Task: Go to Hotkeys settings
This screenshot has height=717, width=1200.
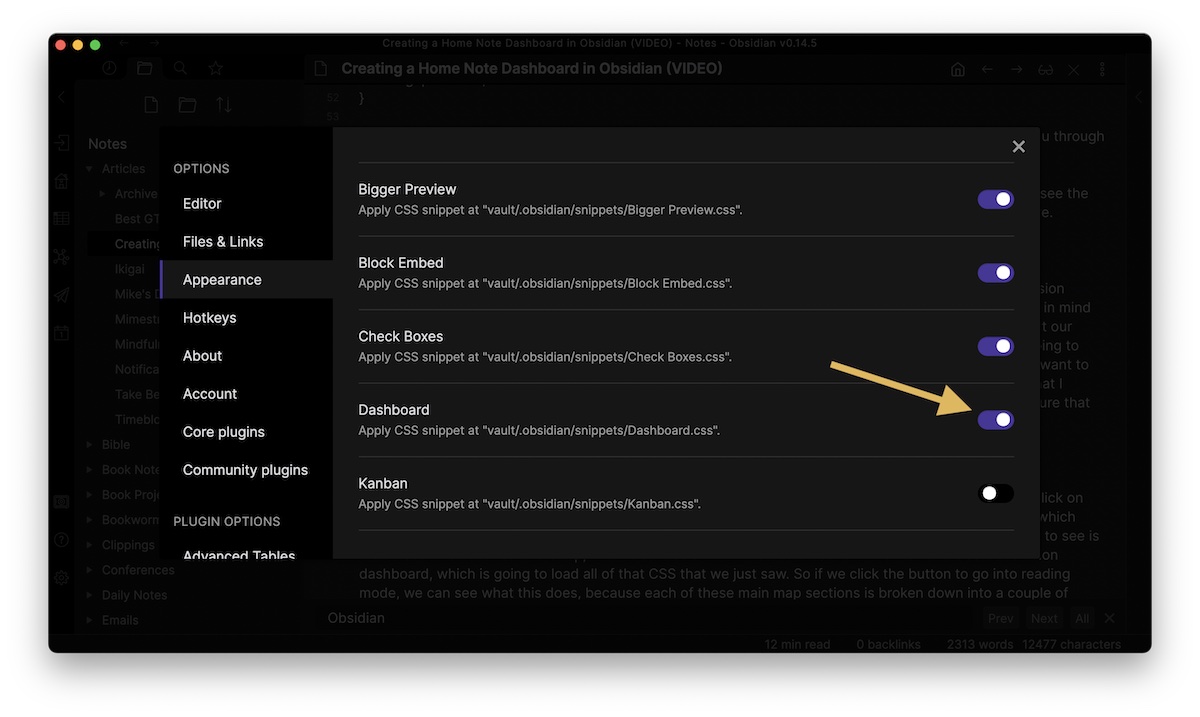Action: tap(246, 317)
